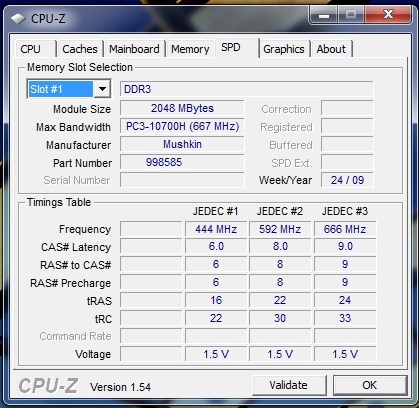Click the Validate button

point(289,385)
